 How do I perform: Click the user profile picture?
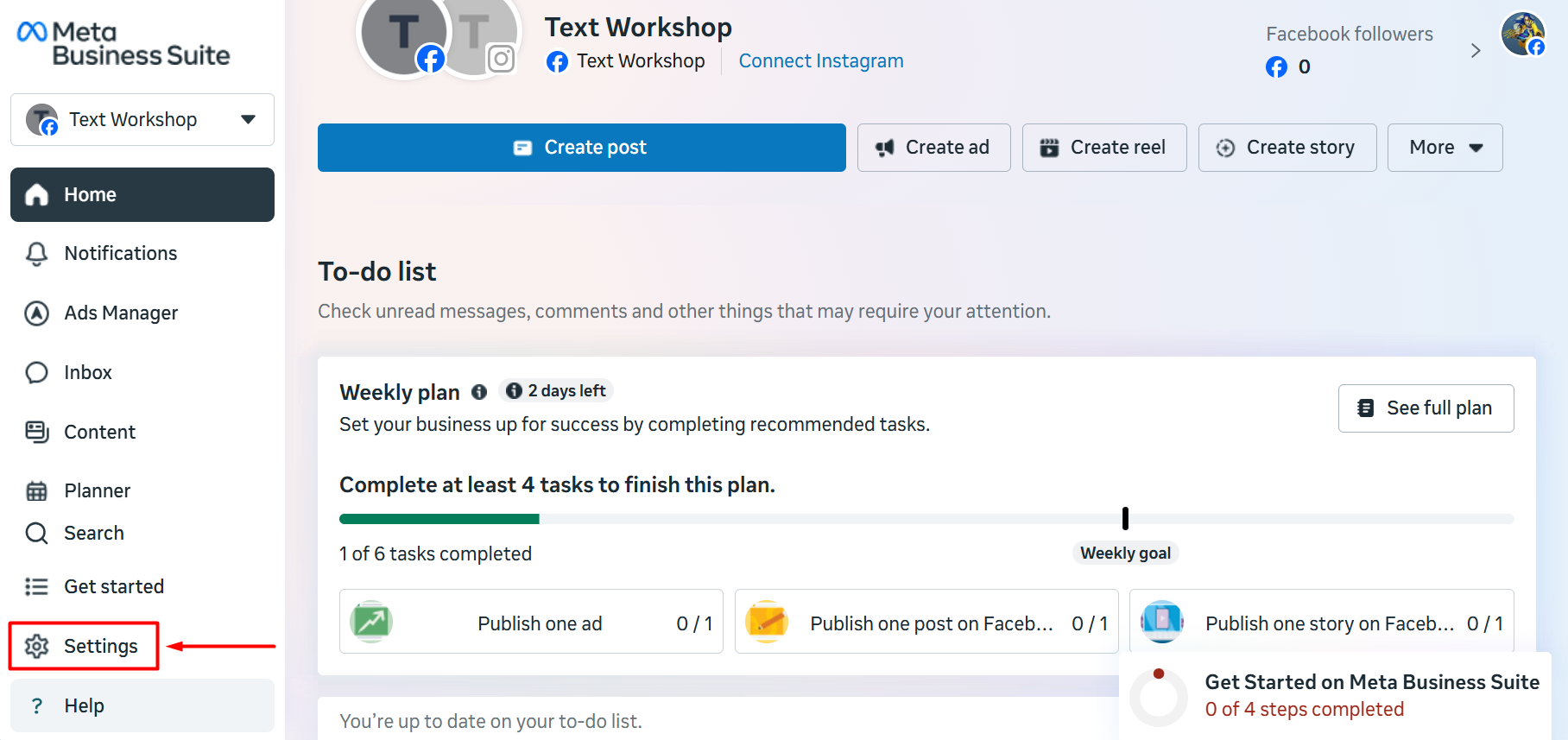[x=1522, y=34]
